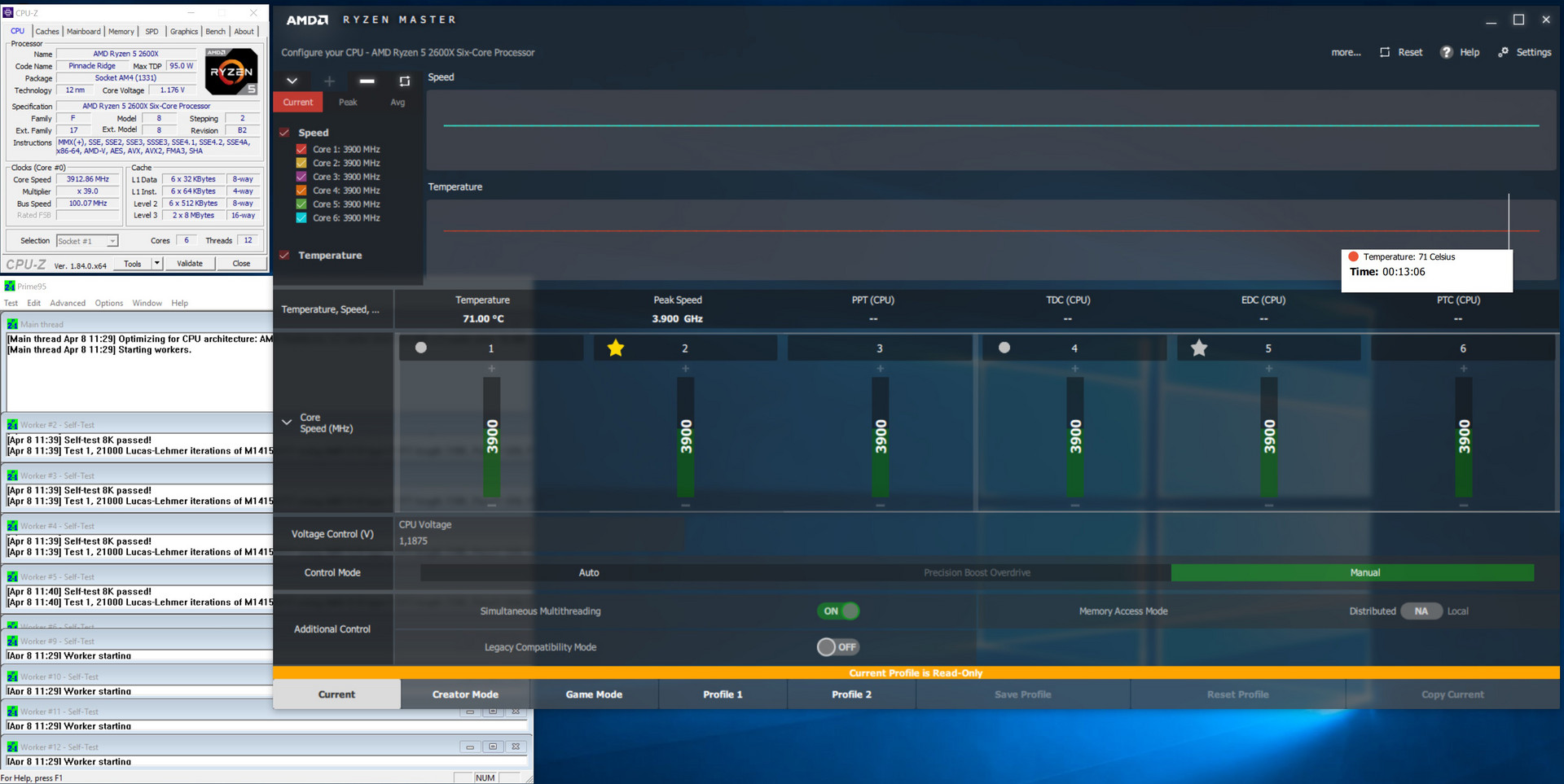Viewport: 1564px width, 784px height.
Task: Decrease core 1 speed with minus
Action: [491, 506]
